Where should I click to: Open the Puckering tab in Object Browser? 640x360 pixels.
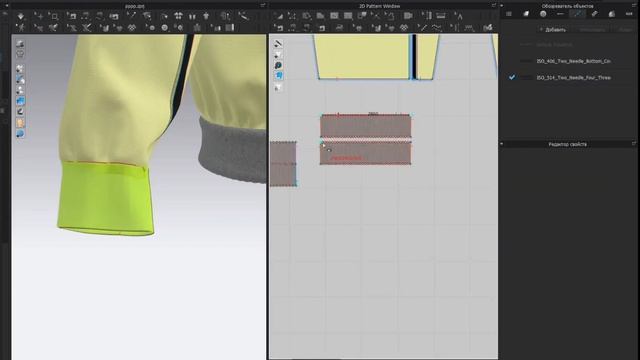(594, 14)
